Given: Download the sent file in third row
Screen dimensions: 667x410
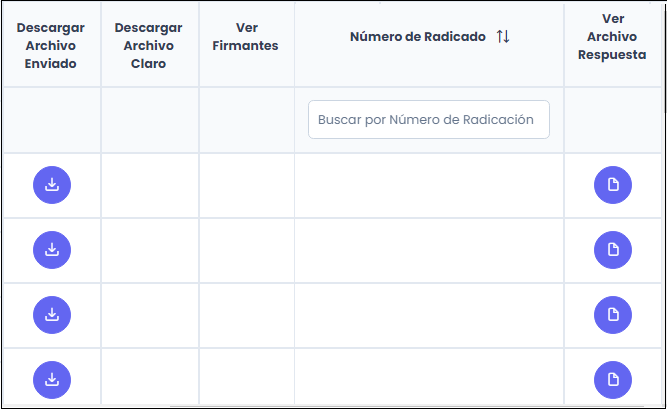Looking at the screenshot, I should point(52,315).
